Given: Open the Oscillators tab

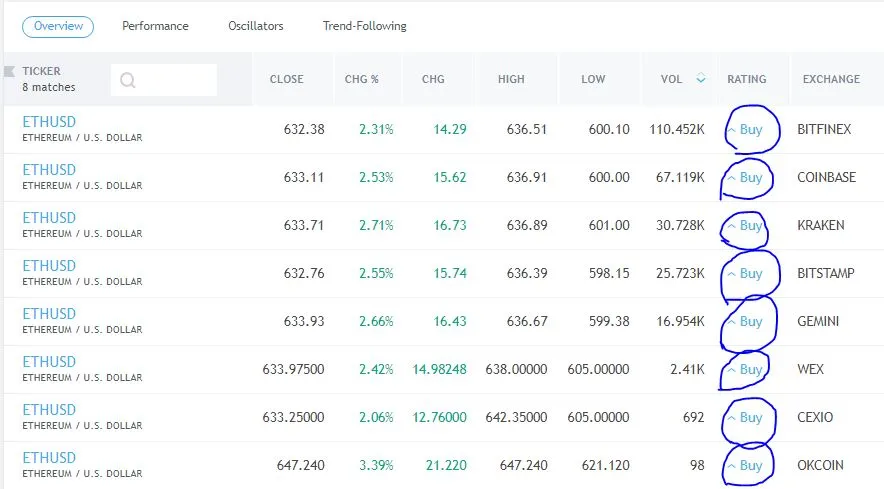Looking at the screenshot, I should click(x=255, y=26).
